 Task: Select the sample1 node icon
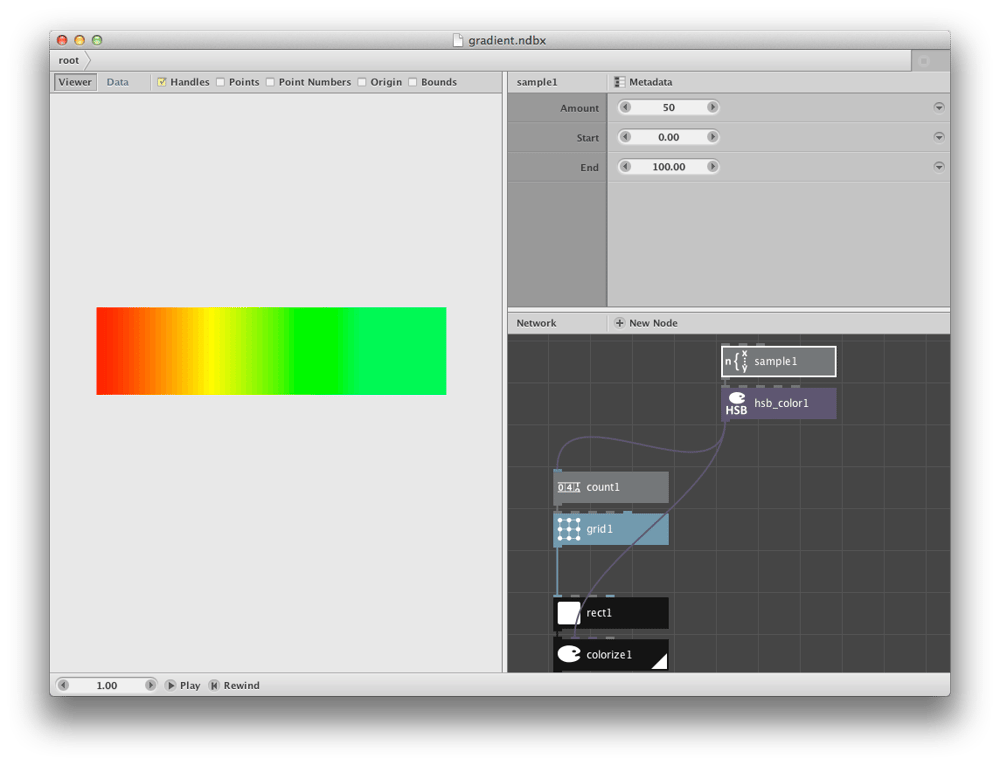tap(736, 361)
